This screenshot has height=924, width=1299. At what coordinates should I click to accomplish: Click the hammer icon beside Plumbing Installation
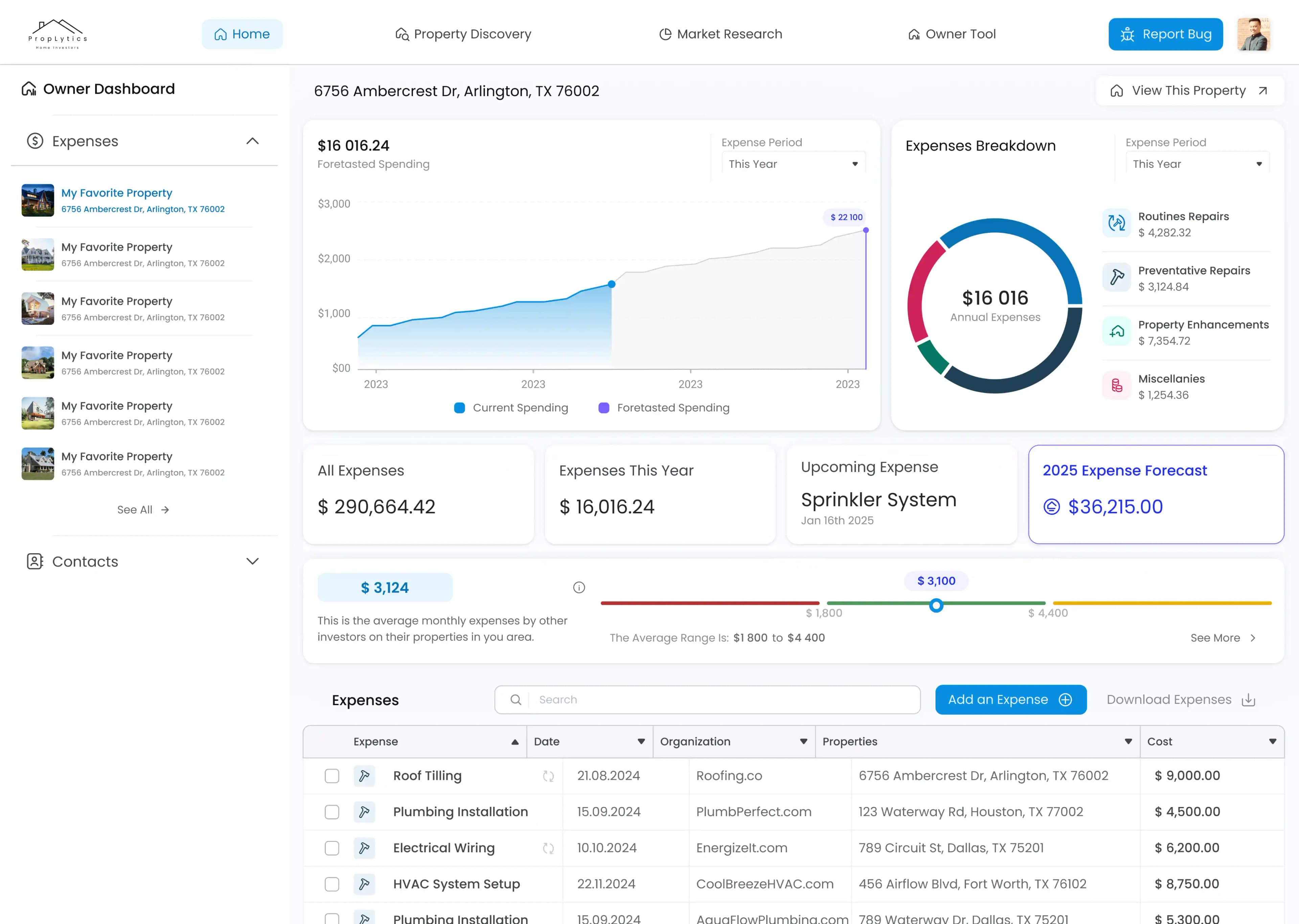pos(364,812)
